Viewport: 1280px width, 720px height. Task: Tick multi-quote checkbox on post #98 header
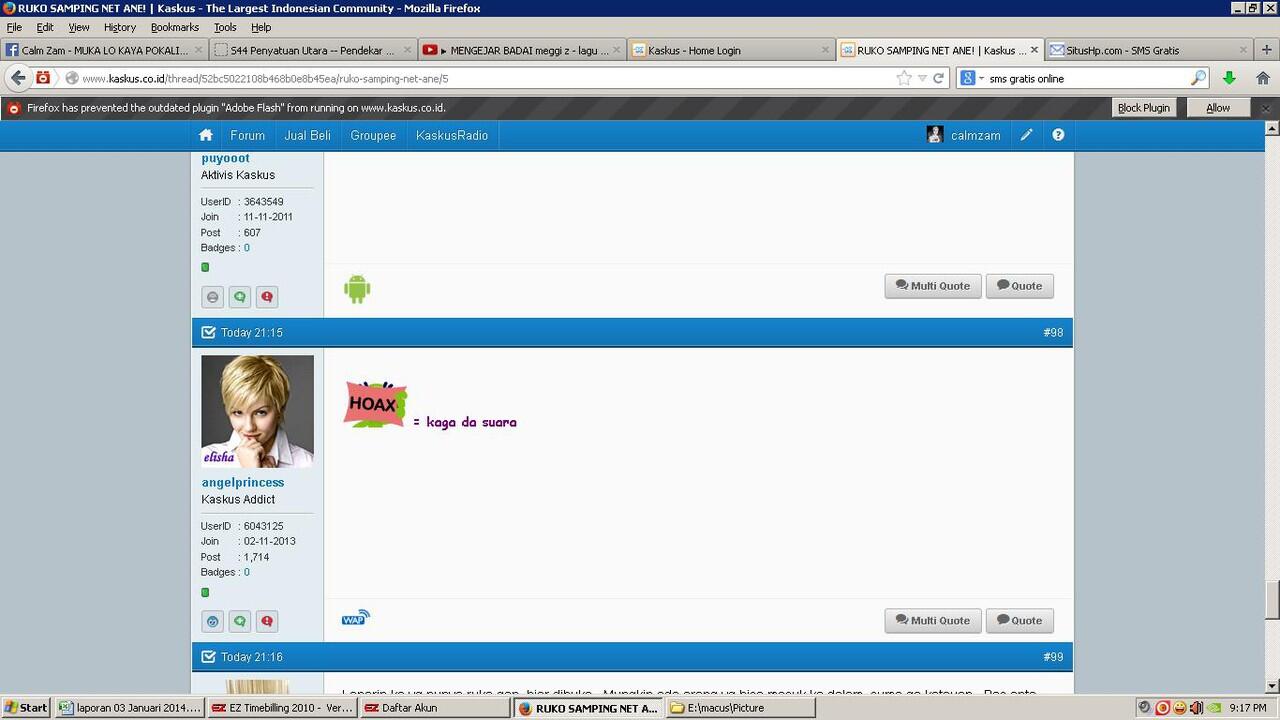coord(208,332)
